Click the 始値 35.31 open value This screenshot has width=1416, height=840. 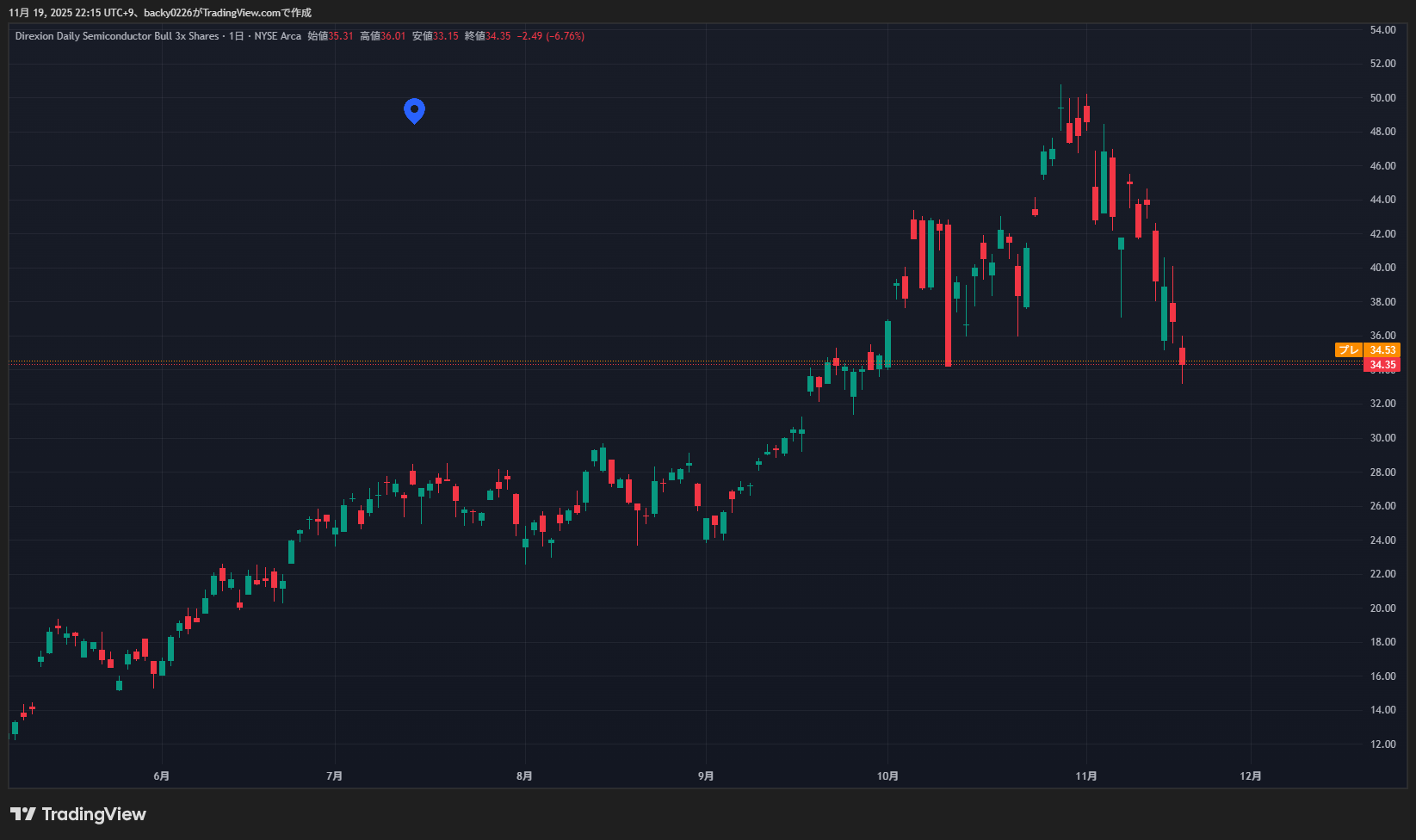pos(331,36)
